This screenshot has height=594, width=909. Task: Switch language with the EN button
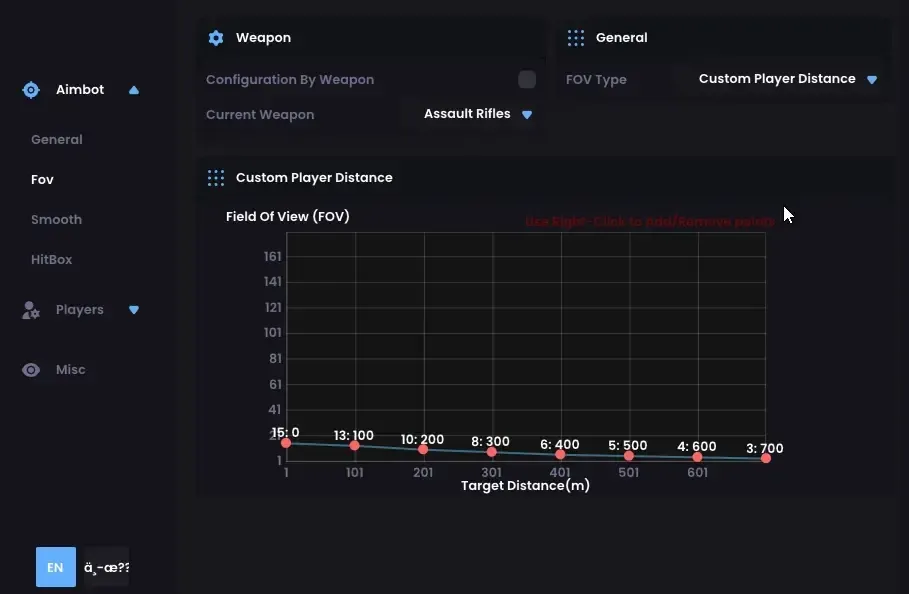click(x=56, y=567)
